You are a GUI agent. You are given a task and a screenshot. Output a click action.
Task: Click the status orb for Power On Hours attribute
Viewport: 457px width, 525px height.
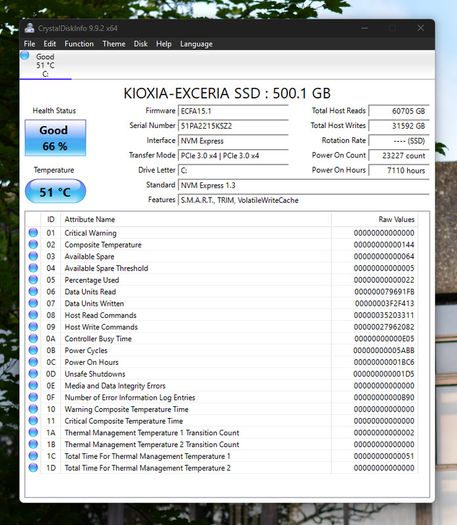[x=33, y=362]
